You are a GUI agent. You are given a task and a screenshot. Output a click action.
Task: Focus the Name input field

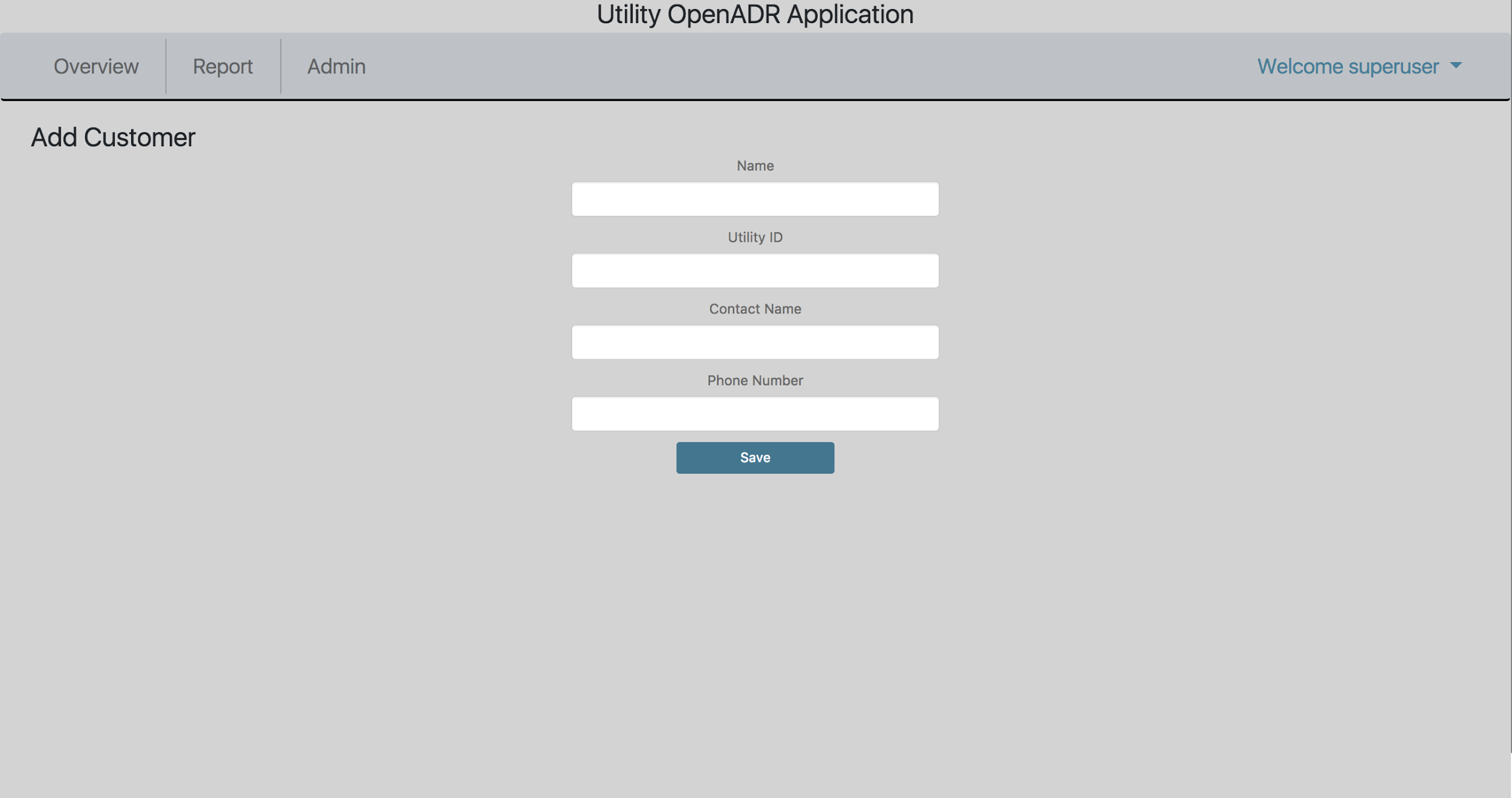coord(755,199)
